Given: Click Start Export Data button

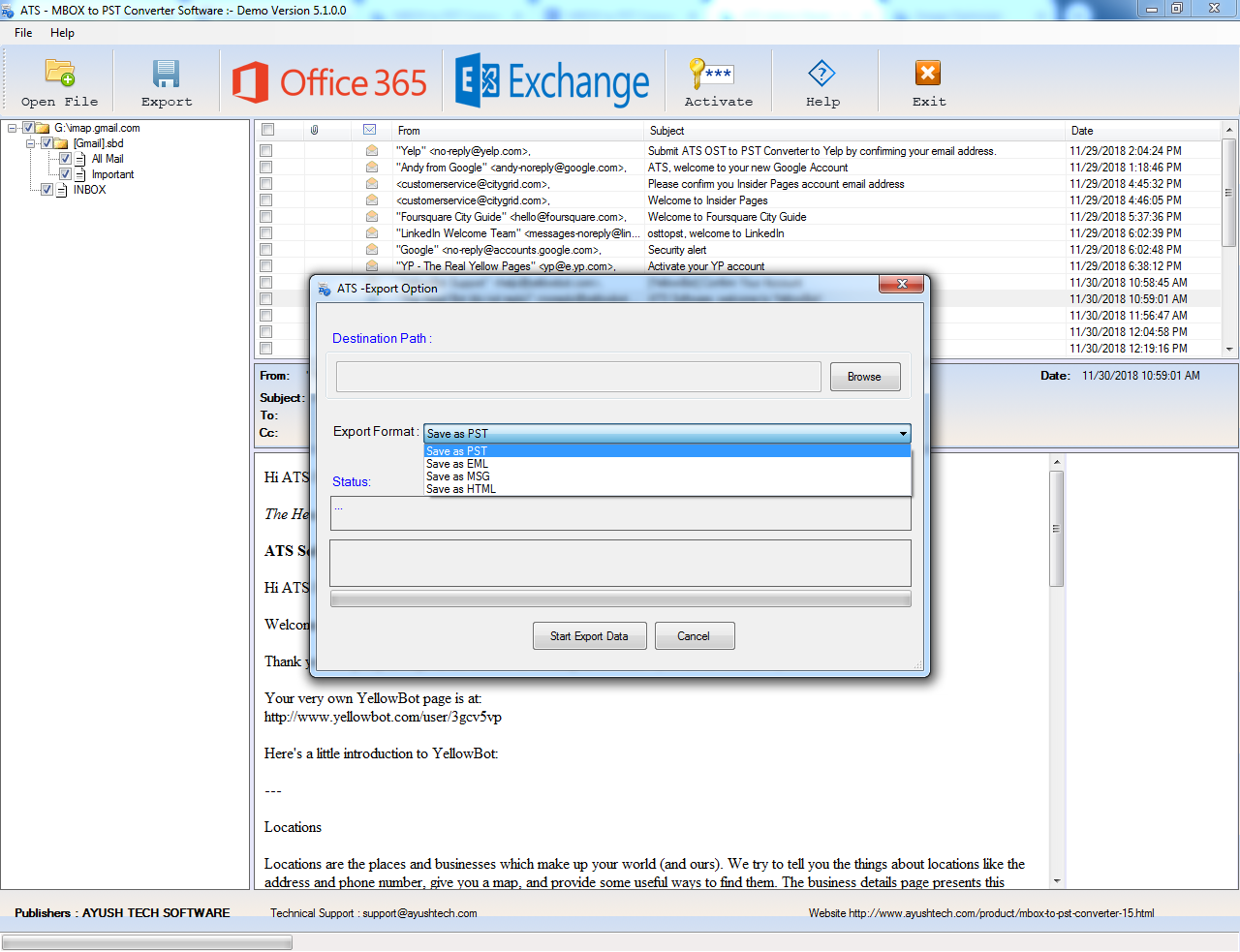Looking at the screenshot, I should (590, 636).
